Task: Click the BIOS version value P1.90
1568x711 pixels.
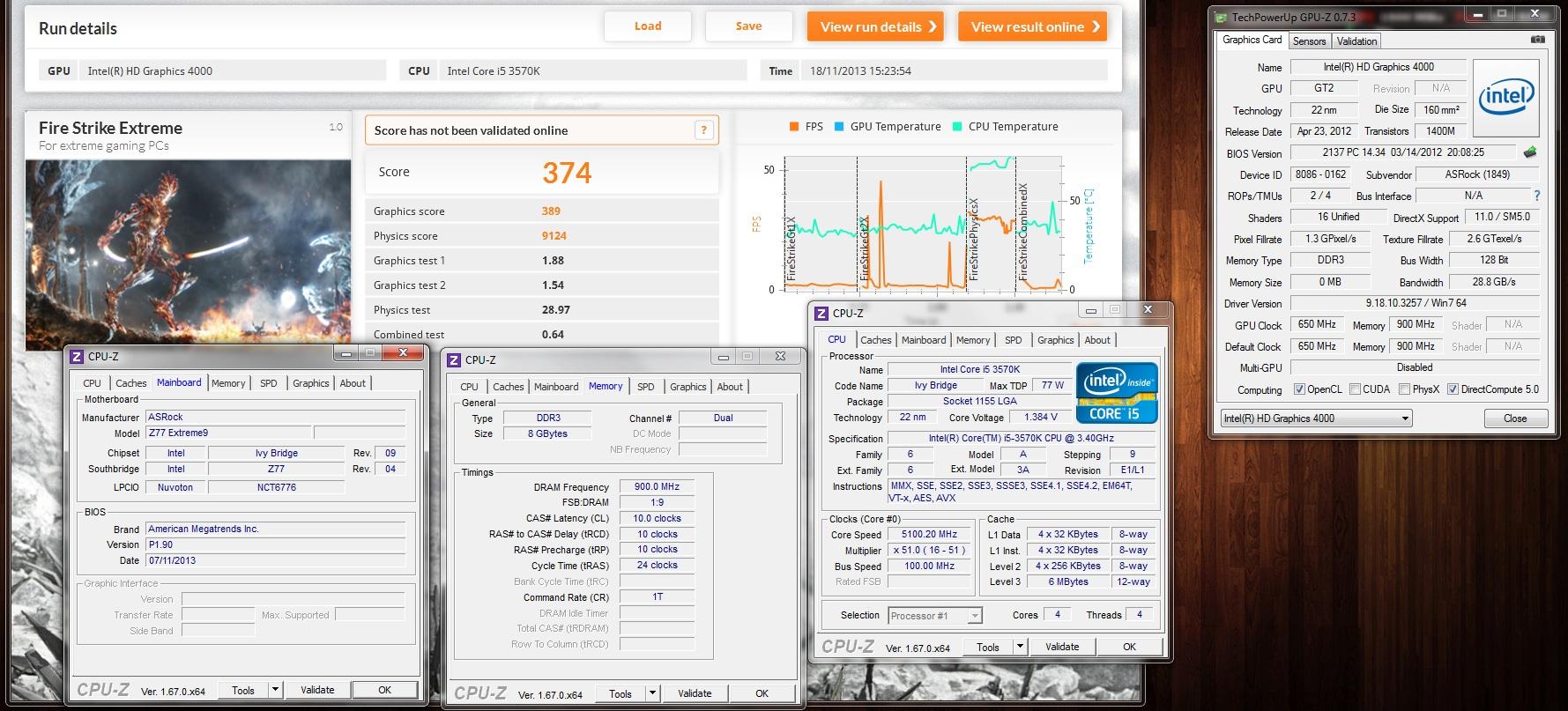Action: (275, 544)
